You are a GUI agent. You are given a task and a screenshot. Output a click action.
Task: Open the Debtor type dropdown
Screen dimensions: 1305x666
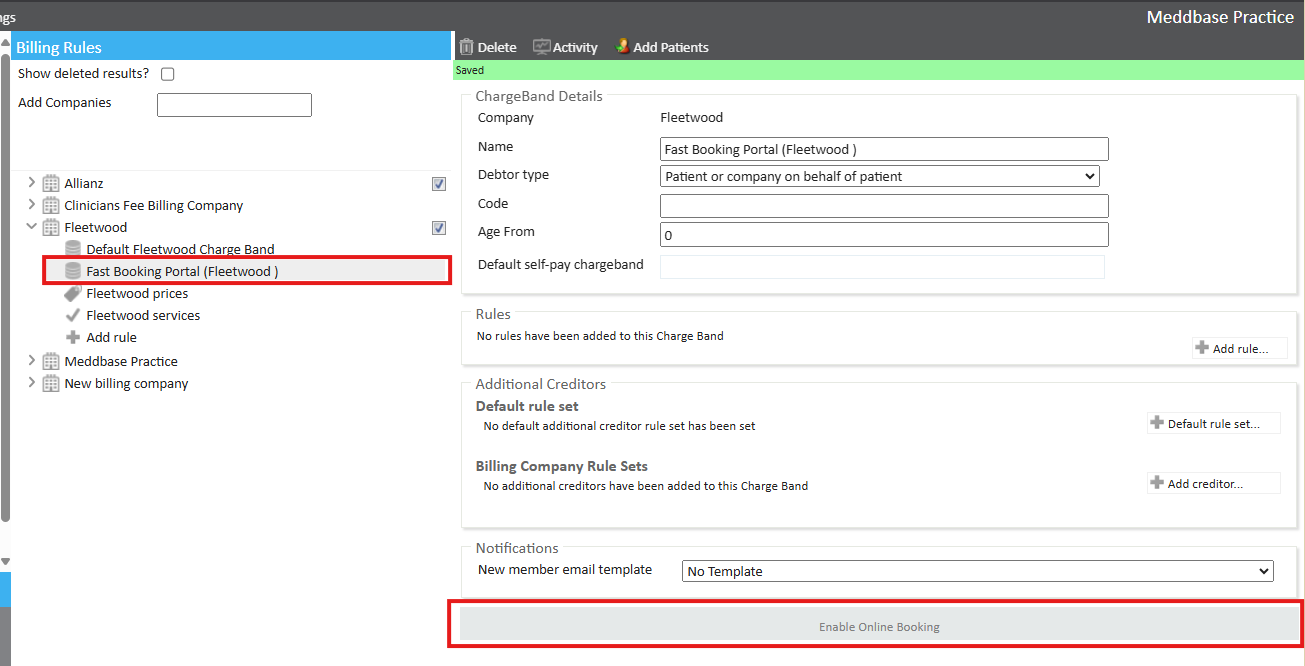[879, 177]
